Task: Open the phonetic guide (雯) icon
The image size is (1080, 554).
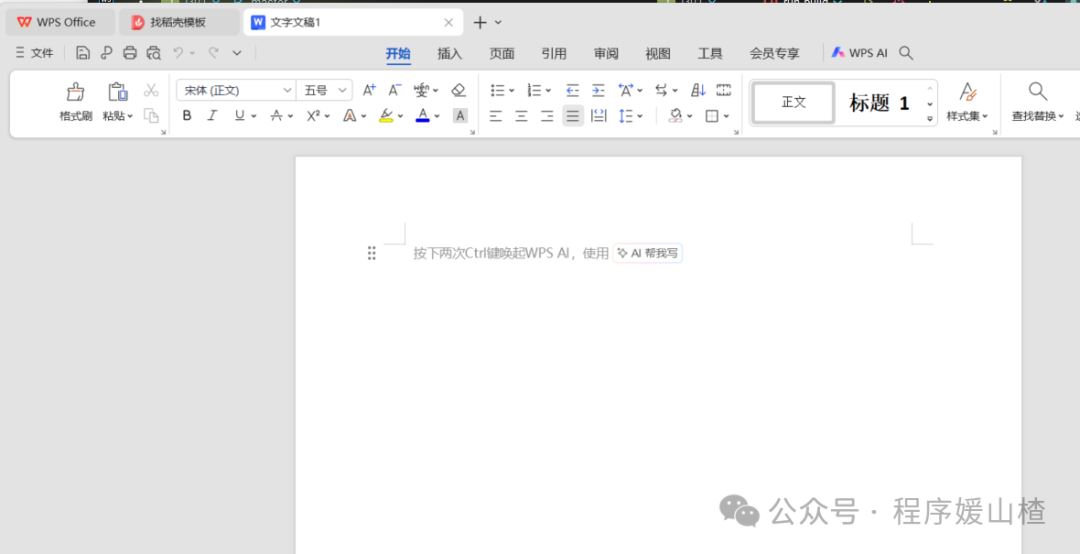Action: (x=421, y=90)
